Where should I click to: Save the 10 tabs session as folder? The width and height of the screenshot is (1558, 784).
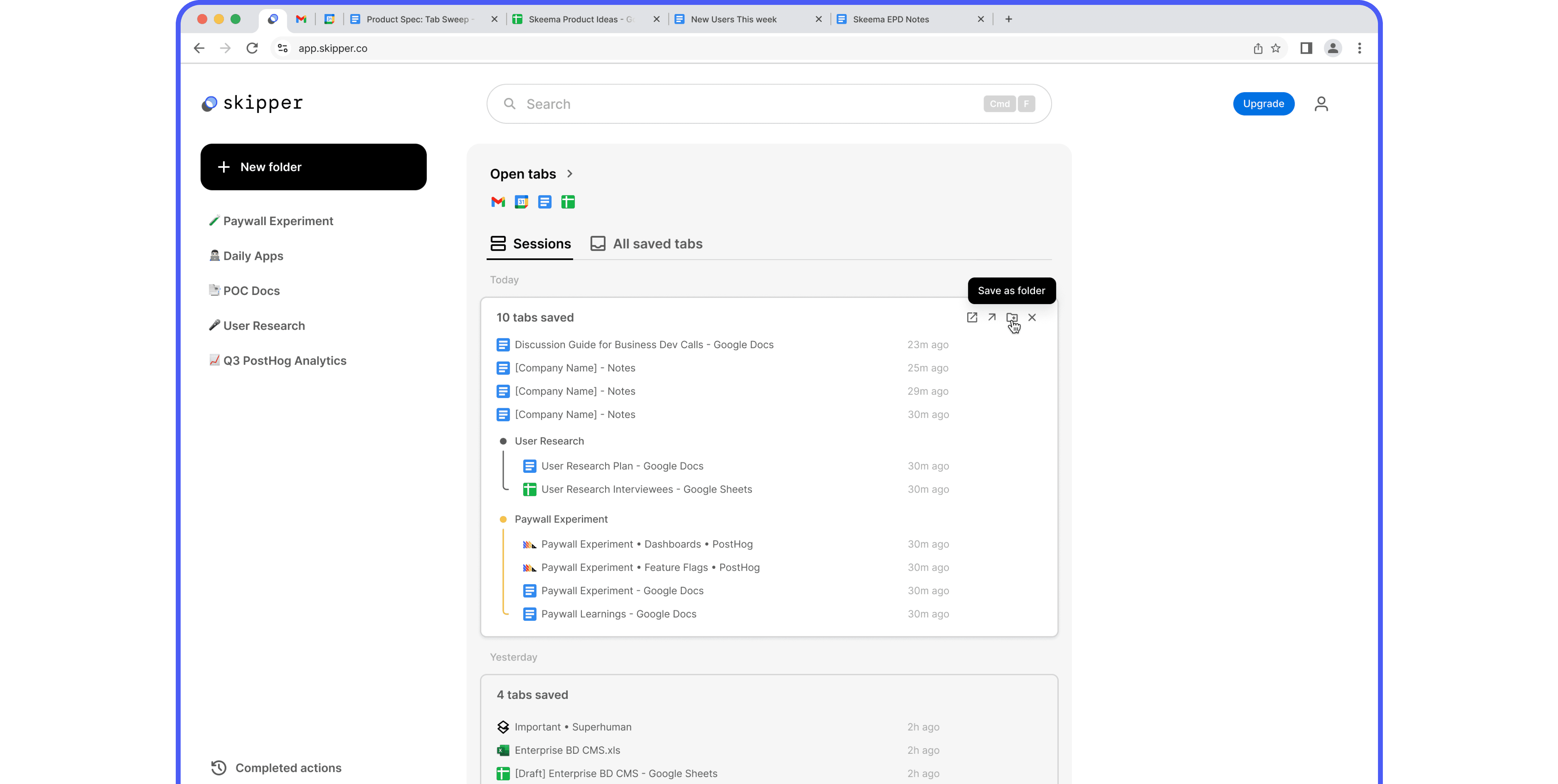point(1012,317)
